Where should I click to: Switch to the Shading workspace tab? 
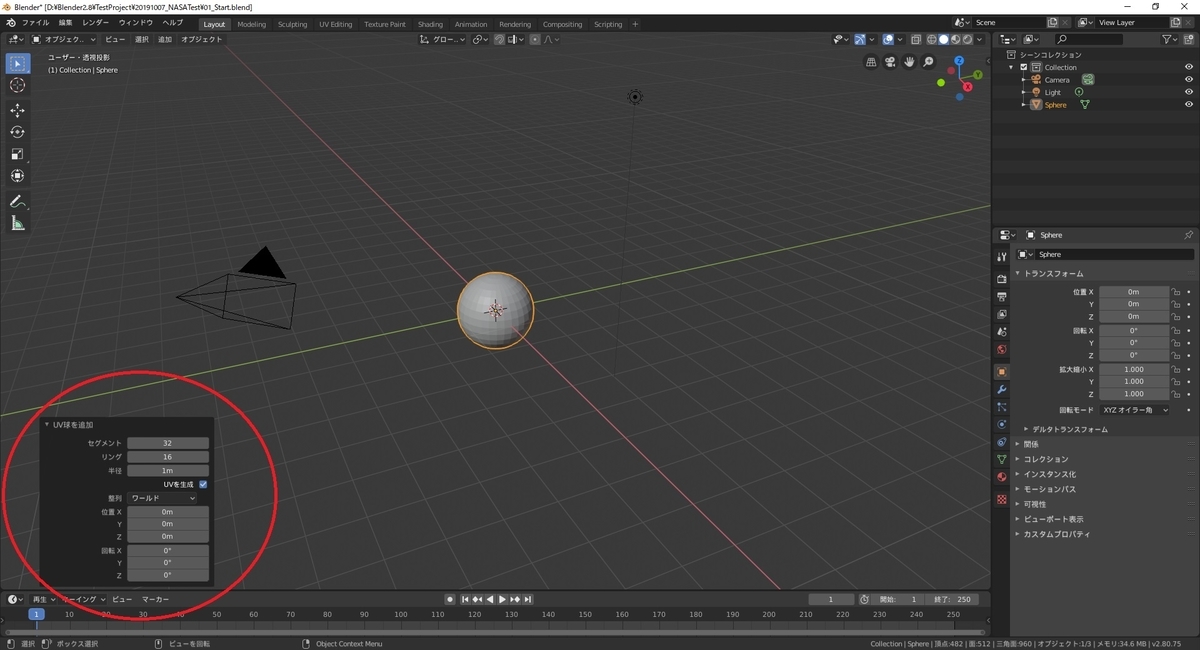pos(430,24)
